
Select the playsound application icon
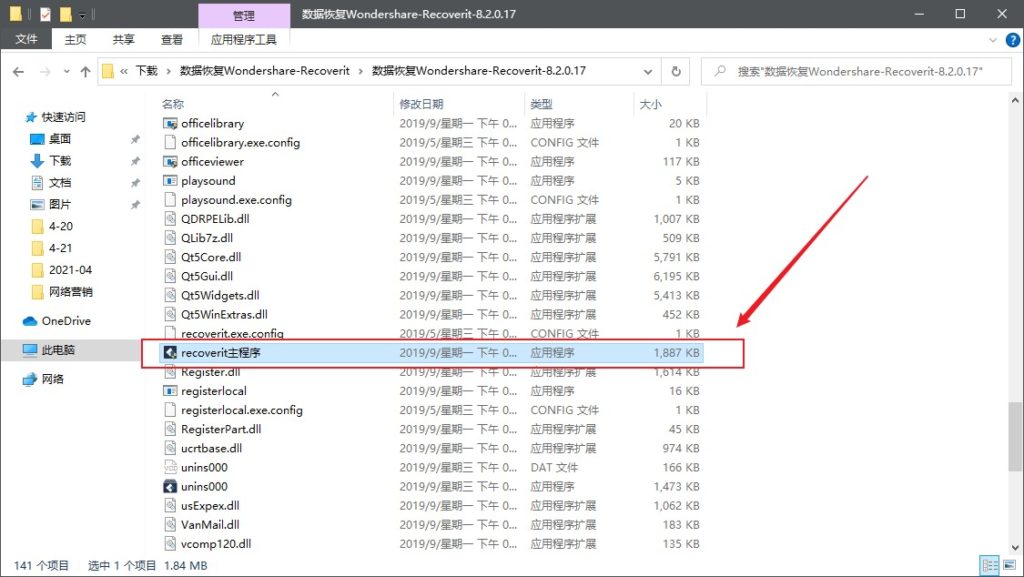[x=170, y=181]
